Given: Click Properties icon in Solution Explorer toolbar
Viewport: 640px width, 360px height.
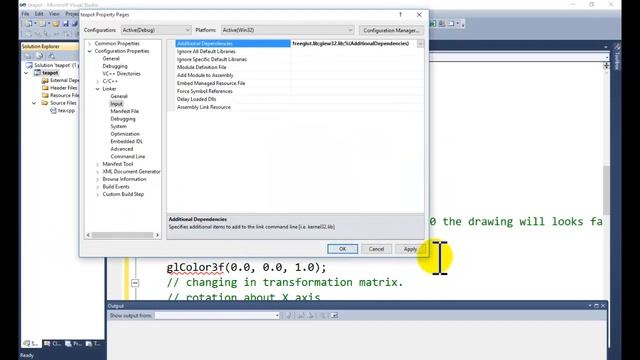Looking at the screenshot, I should 28,56.
